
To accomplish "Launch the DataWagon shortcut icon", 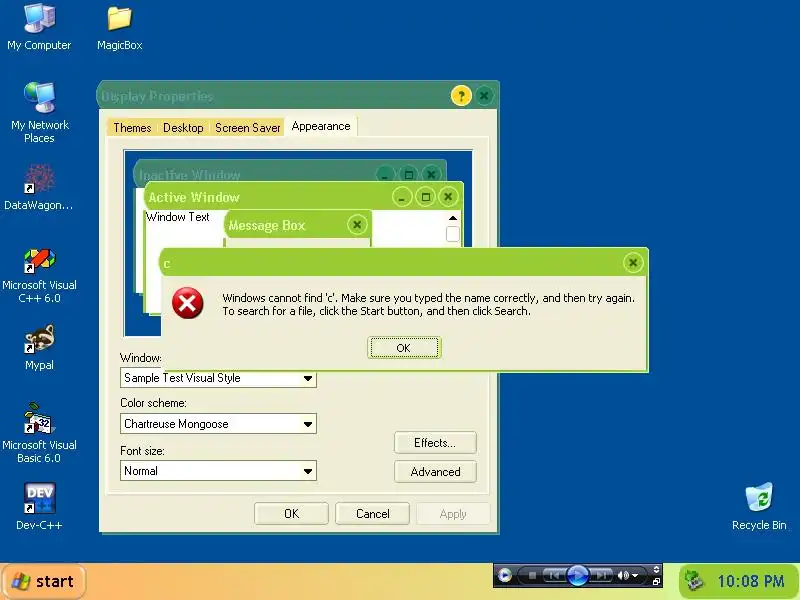I will pos(39,188).
